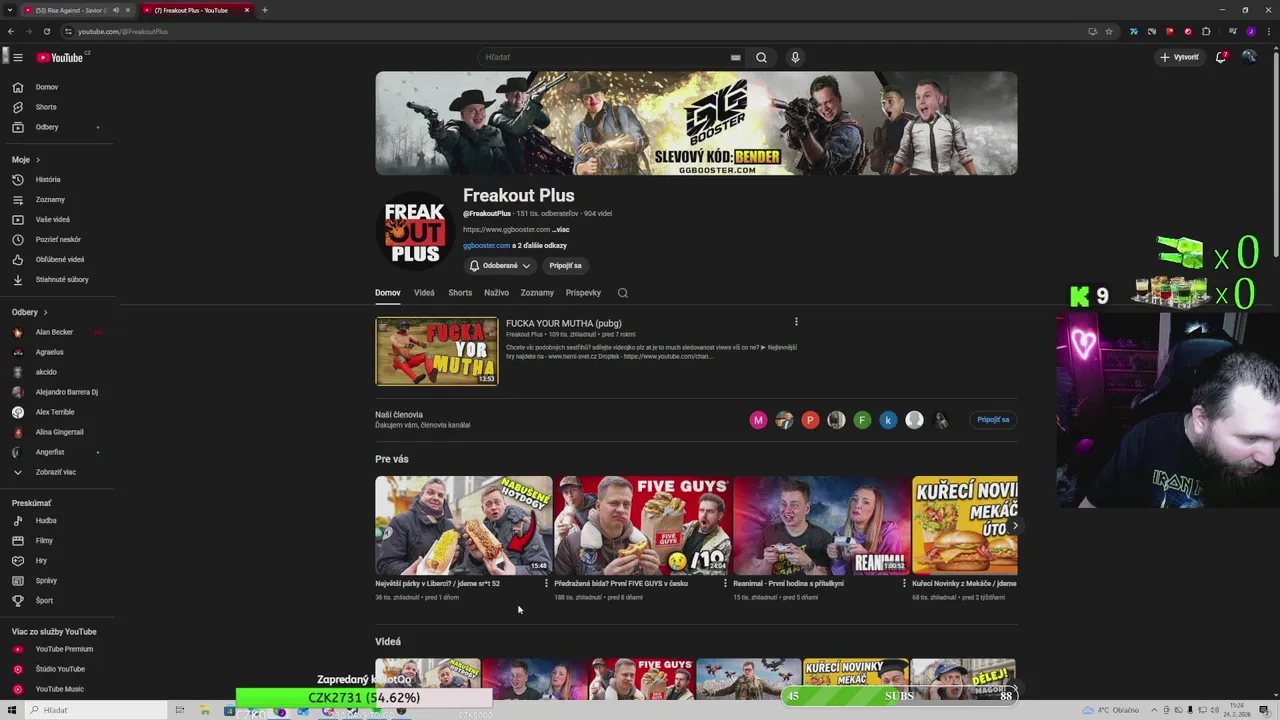The image size is (1280, 720).
Task: Show next videos in Pre vás carousel
Action: click(x=1015, y=525)
